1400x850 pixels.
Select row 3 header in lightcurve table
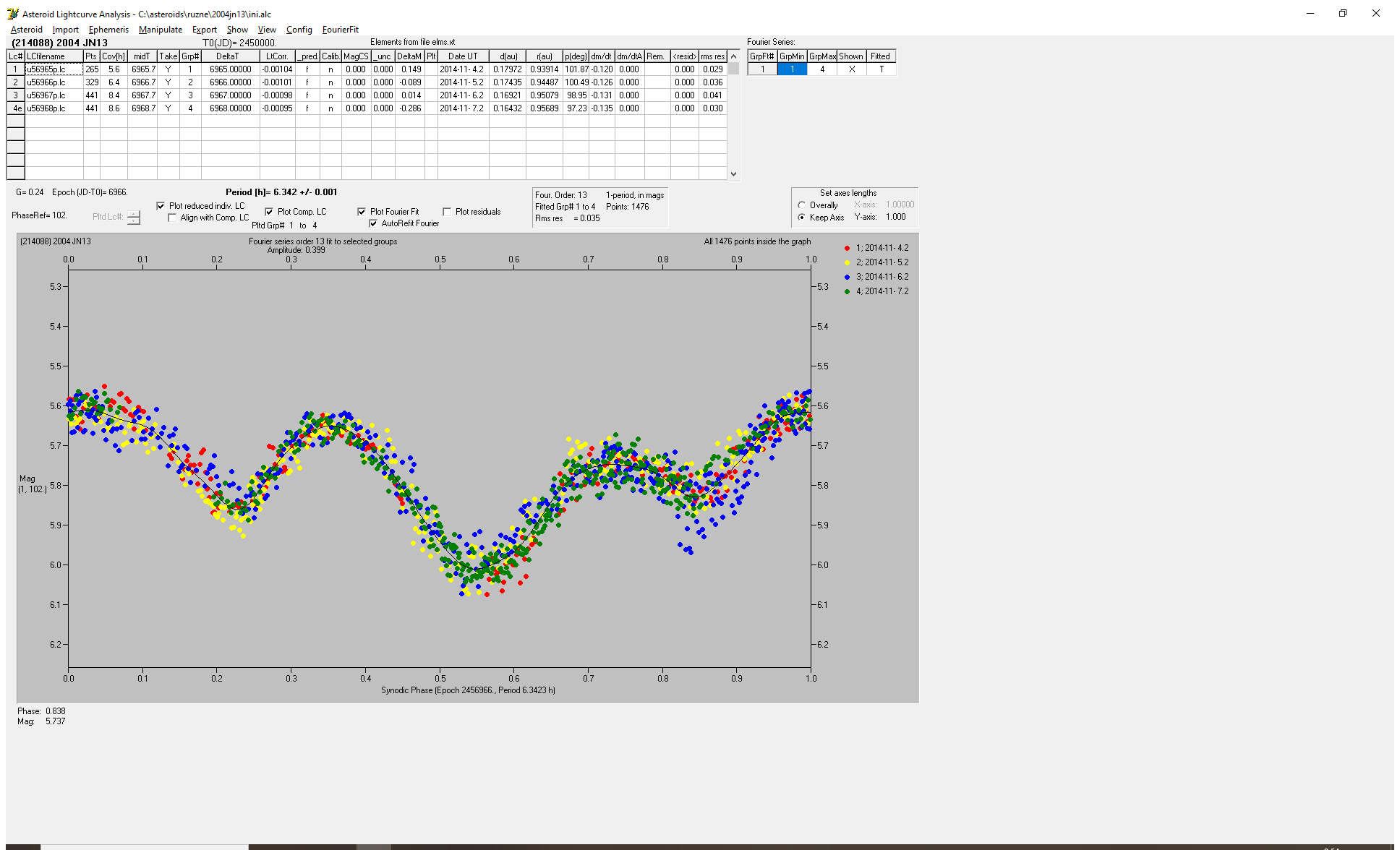coord(16,95)
